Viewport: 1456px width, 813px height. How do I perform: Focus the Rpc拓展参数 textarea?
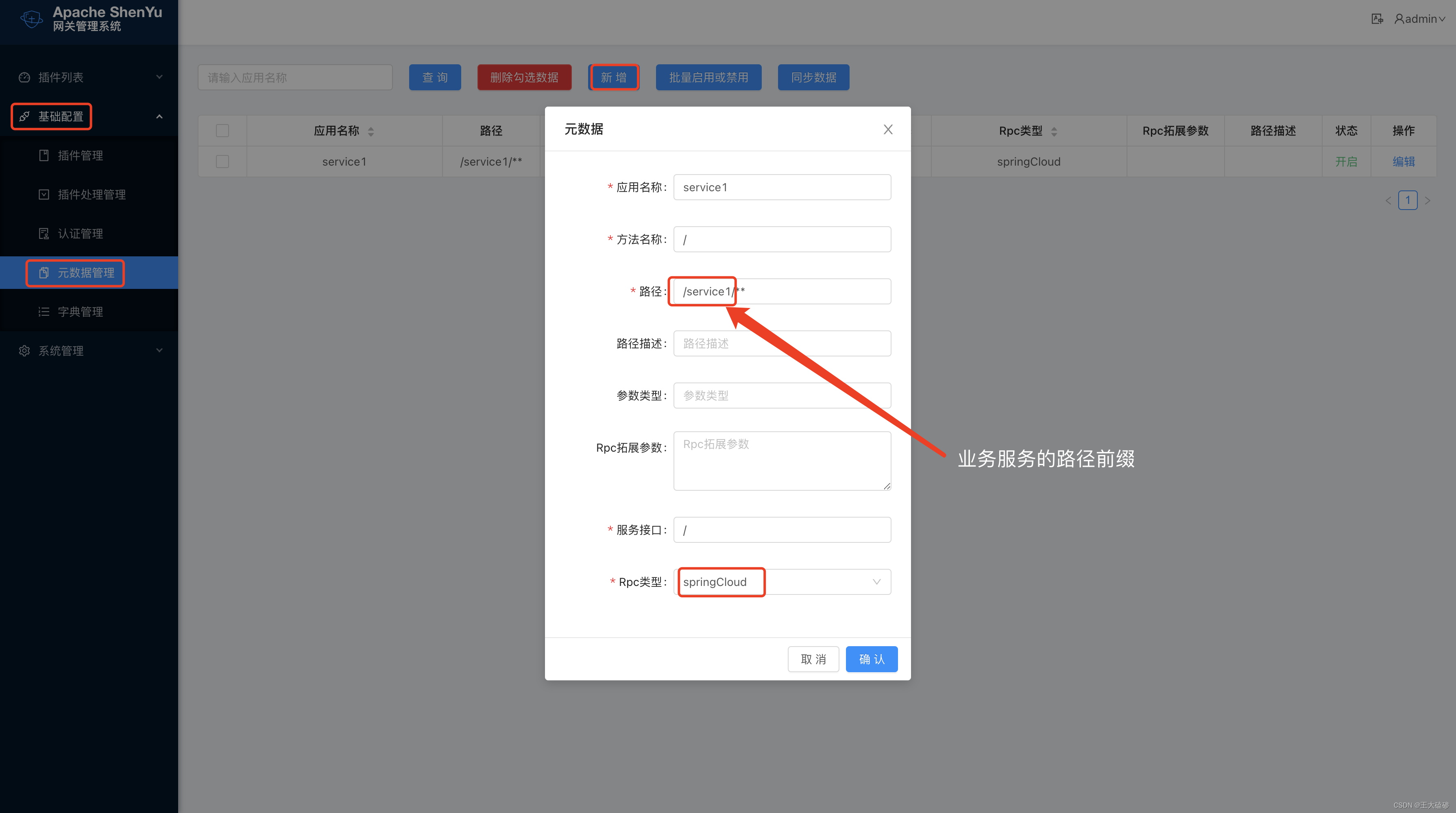(x=782, y=461)
